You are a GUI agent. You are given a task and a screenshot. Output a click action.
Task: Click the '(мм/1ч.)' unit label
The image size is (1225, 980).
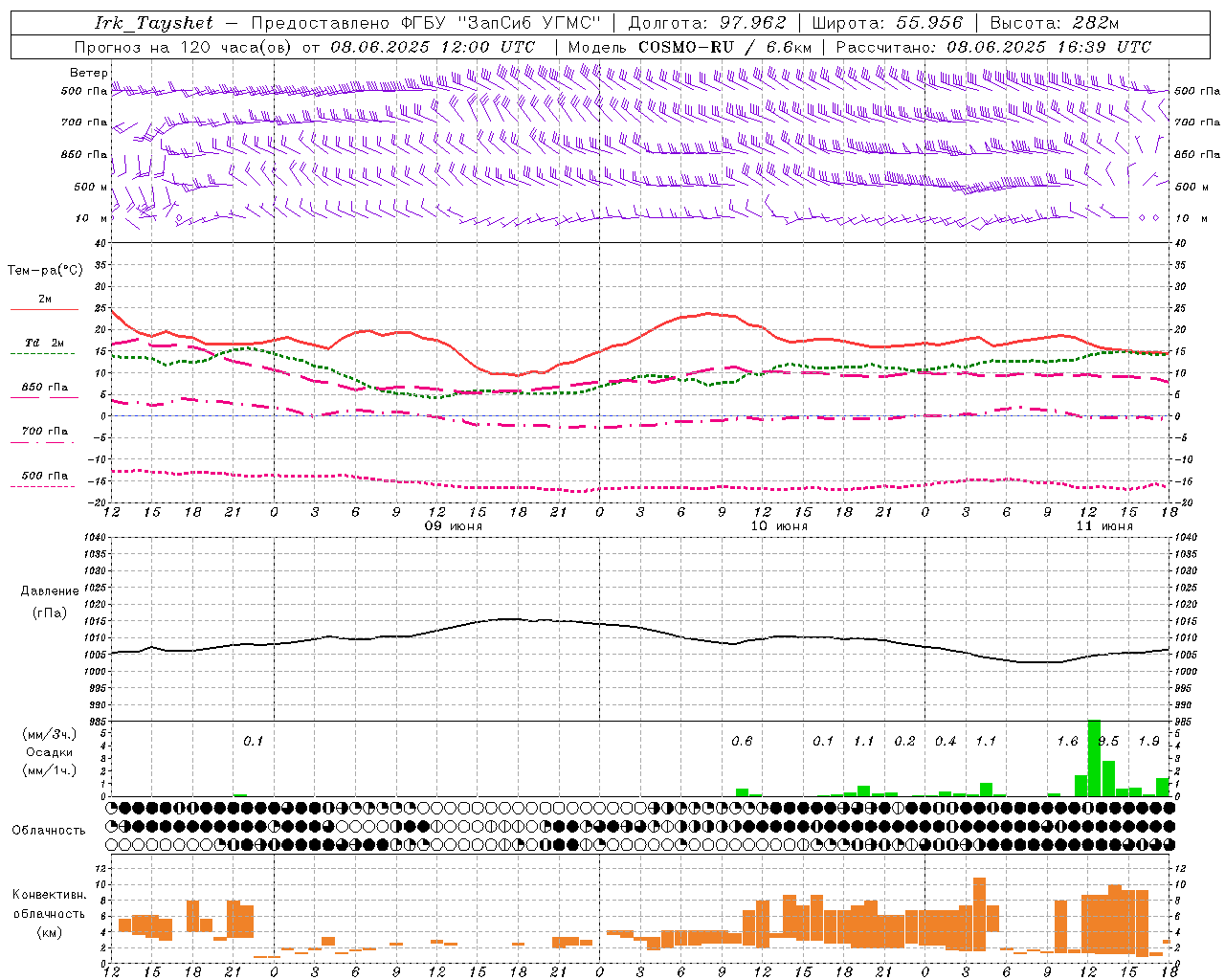tap(49, 770)
